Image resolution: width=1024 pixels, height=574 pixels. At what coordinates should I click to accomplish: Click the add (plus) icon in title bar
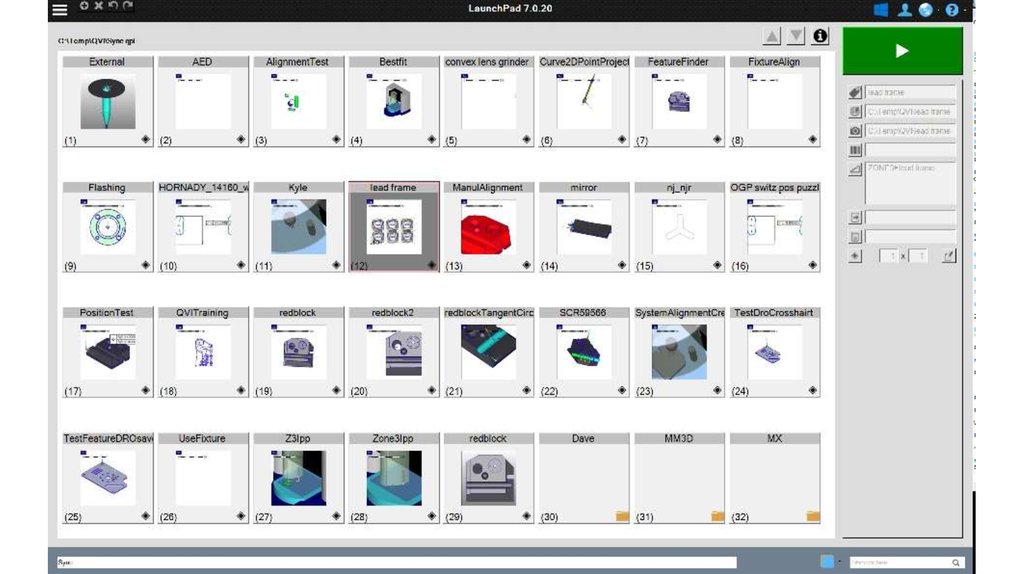84,7
